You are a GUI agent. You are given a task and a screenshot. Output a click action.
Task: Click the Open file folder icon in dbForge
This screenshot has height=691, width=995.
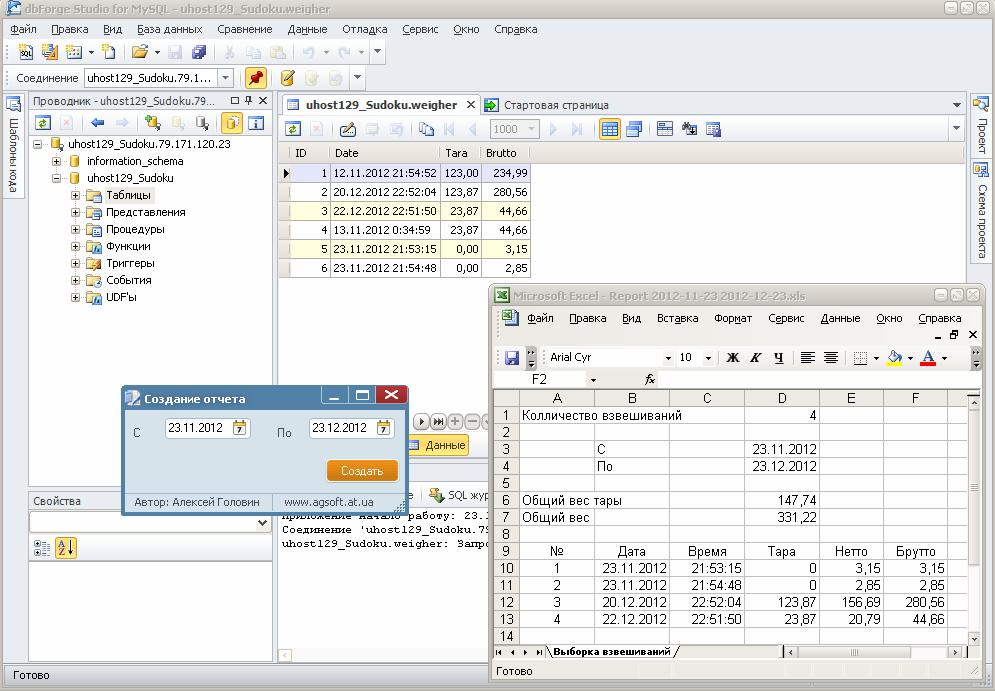tap(139, 52)
